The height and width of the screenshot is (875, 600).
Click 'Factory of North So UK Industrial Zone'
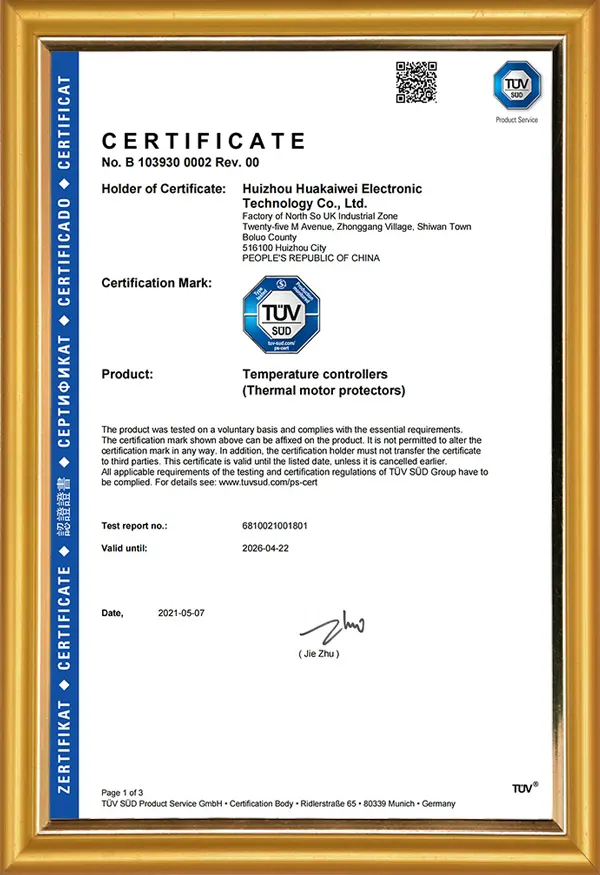320,216
